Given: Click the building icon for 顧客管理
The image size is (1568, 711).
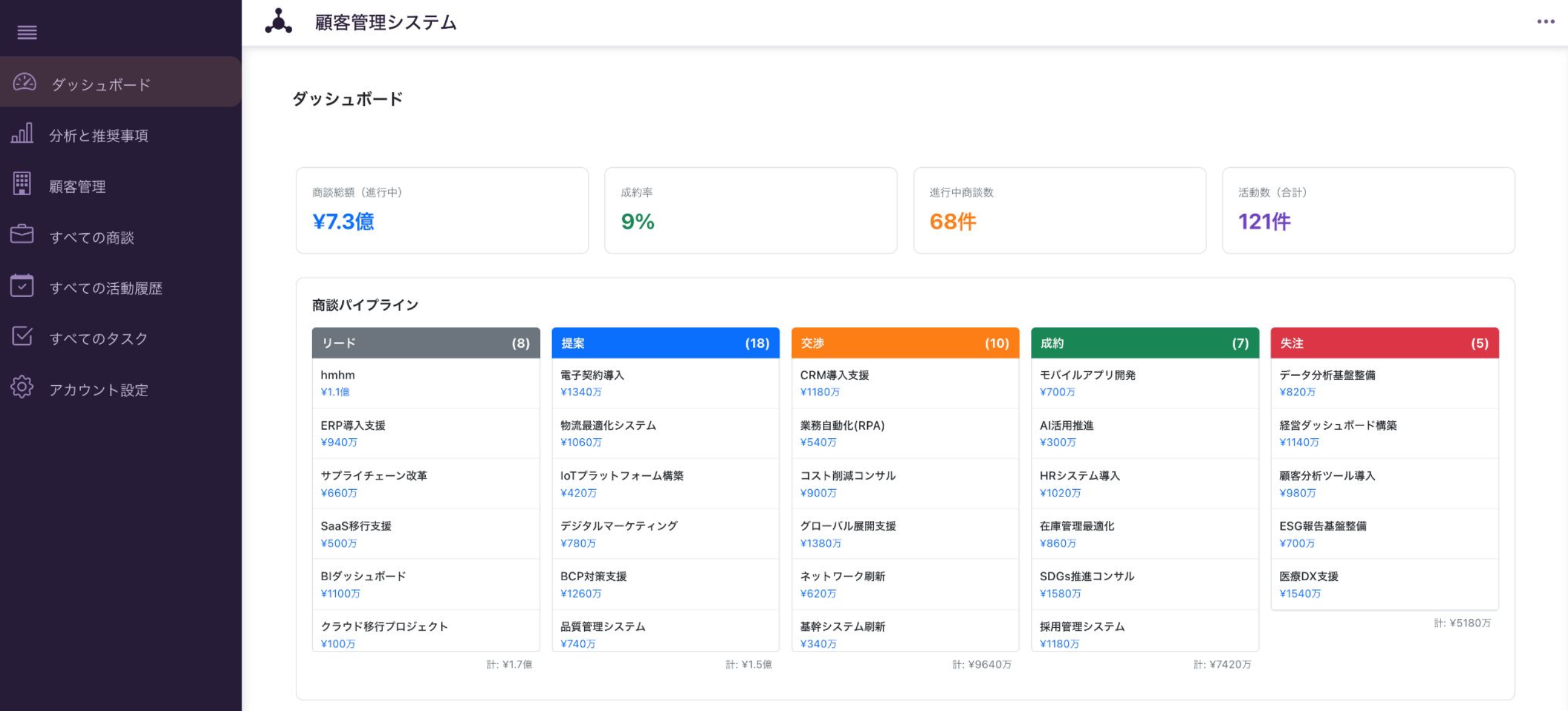Looking at the screenshot, I should (22, 184).
